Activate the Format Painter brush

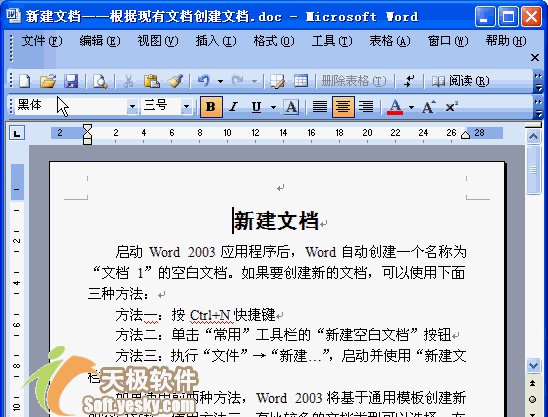(x=175, y=81)
